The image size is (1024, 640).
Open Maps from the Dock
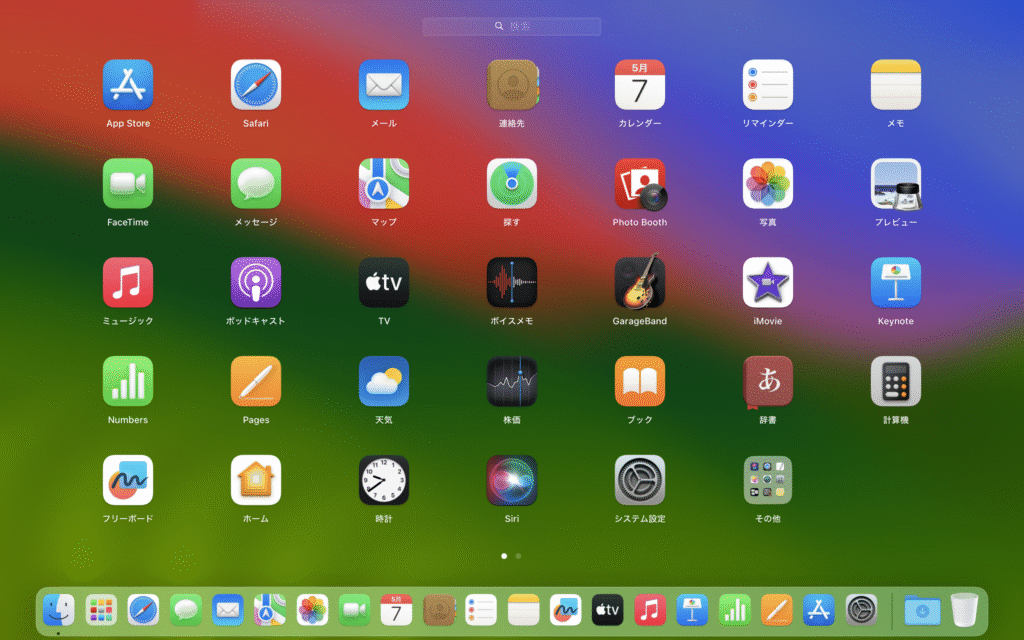[270, 610]
